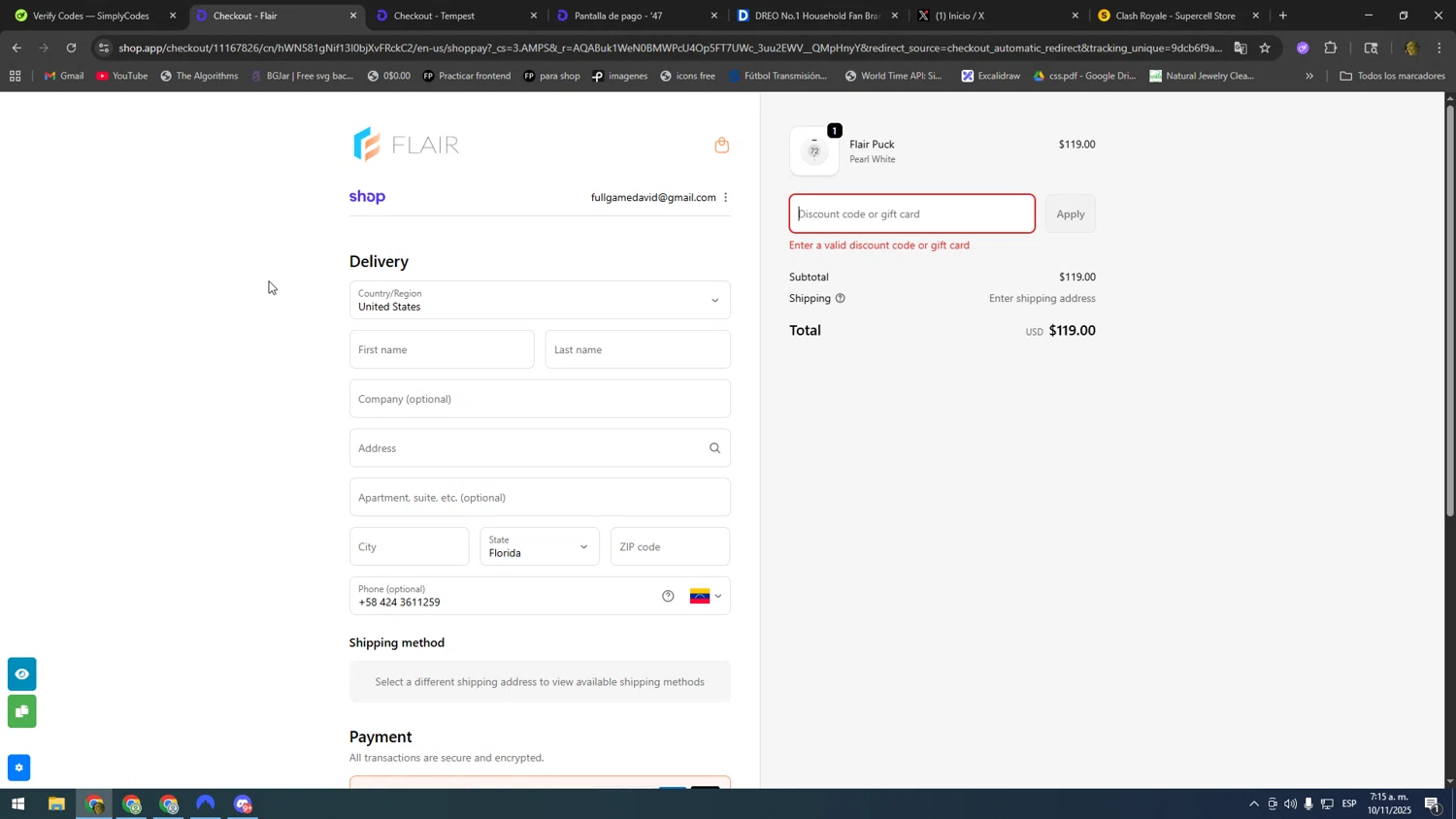Screen dimensions: 1456x819
Task: Go back to previous page
Action: (x=17, y=48)
